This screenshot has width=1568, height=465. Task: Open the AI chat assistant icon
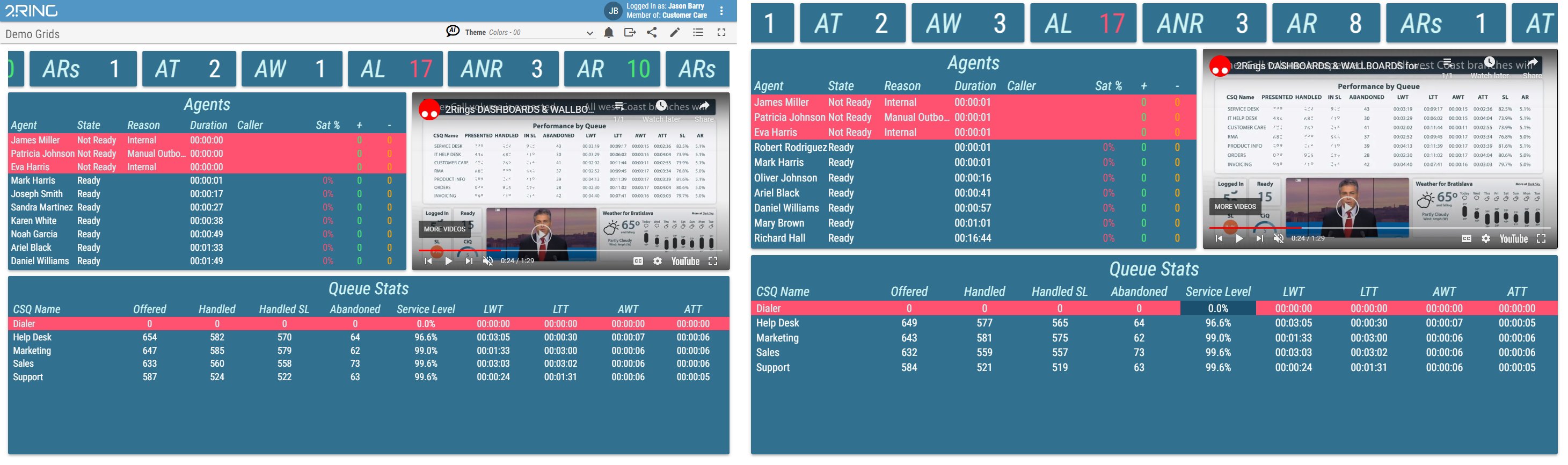click(453, 32)
